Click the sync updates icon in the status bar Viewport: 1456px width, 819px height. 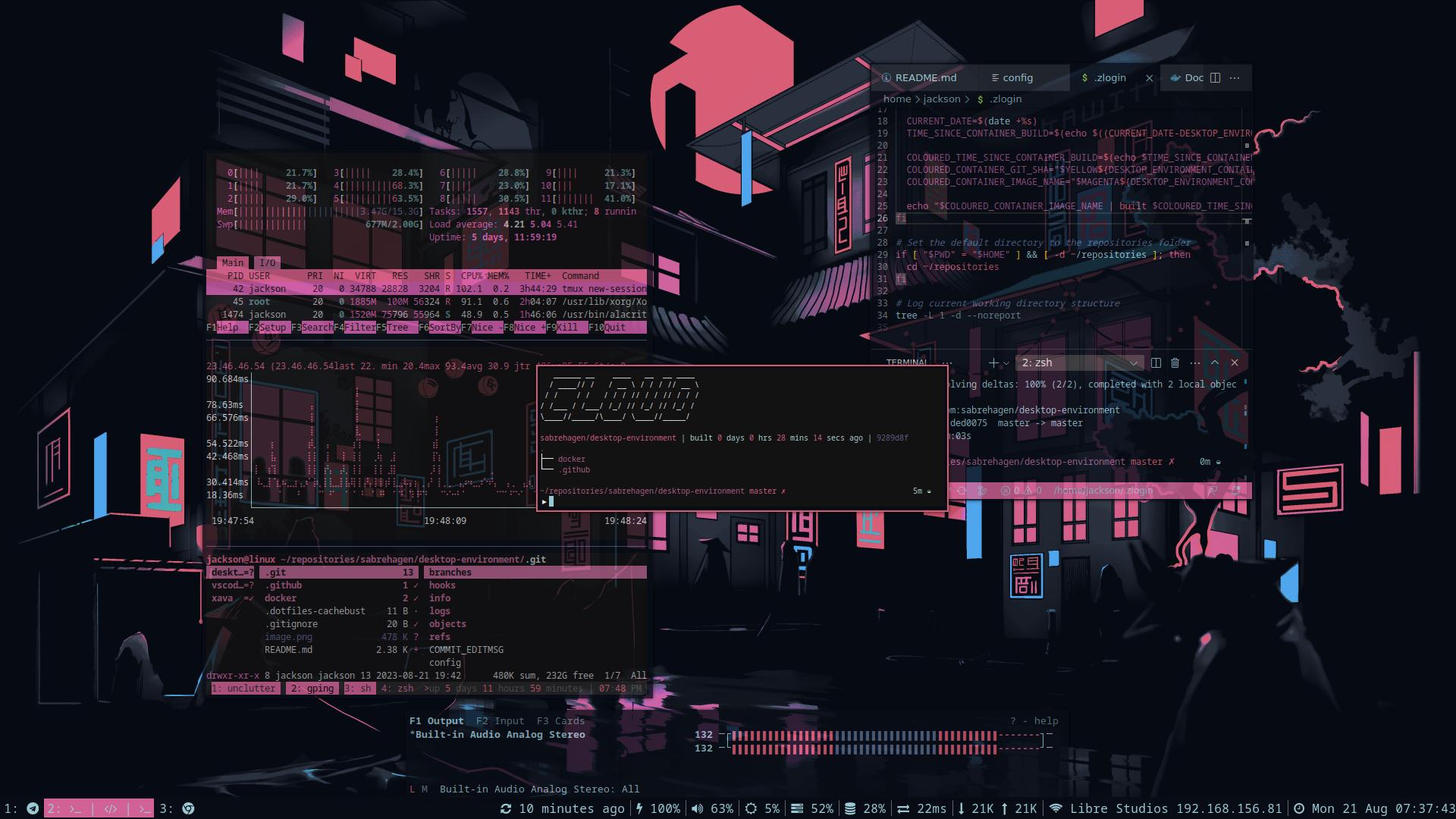pyautogui.click(x=506, y=808)
